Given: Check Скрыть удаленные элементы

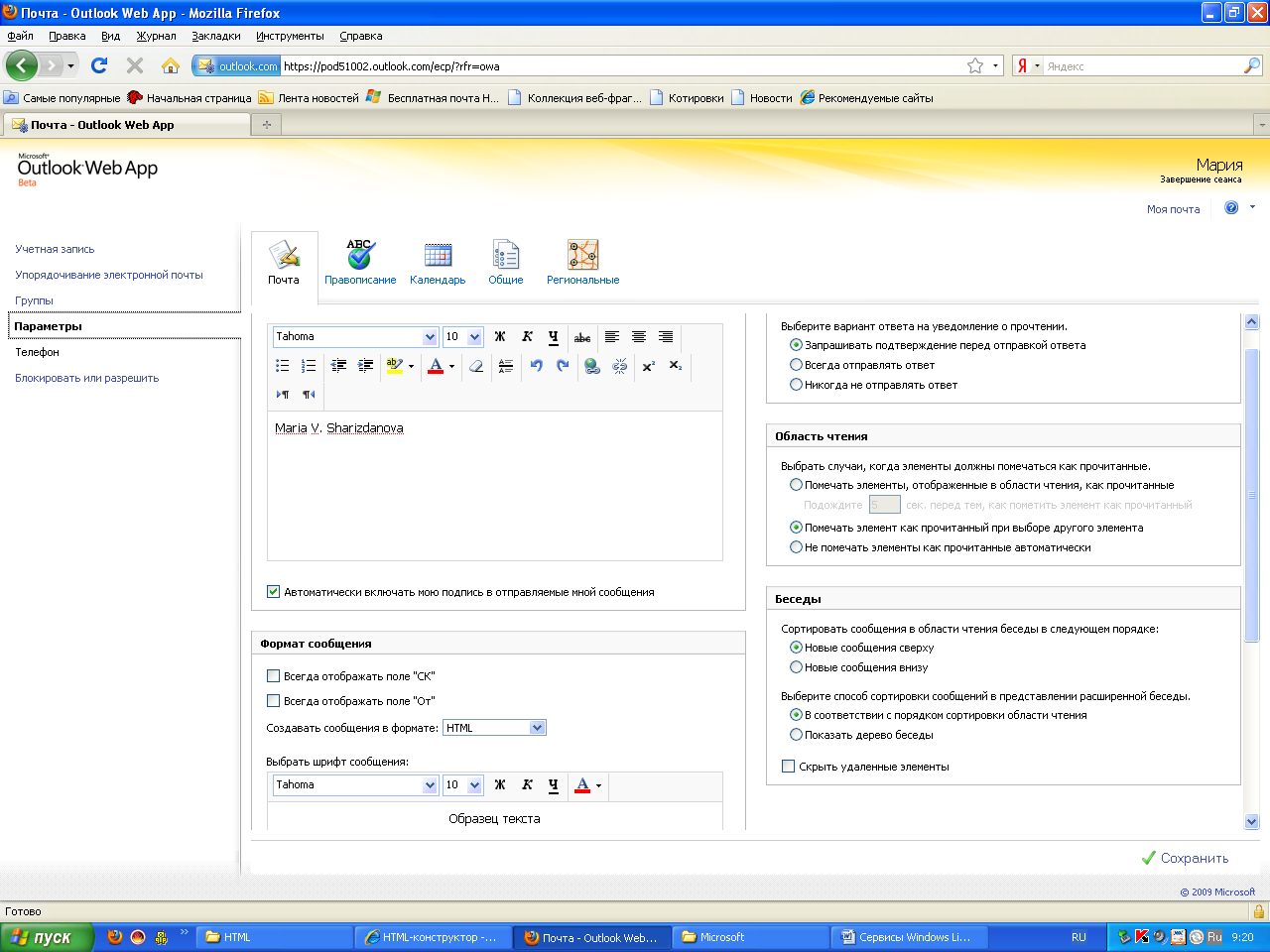Looking at the screenshot, I should click(788, 767).
